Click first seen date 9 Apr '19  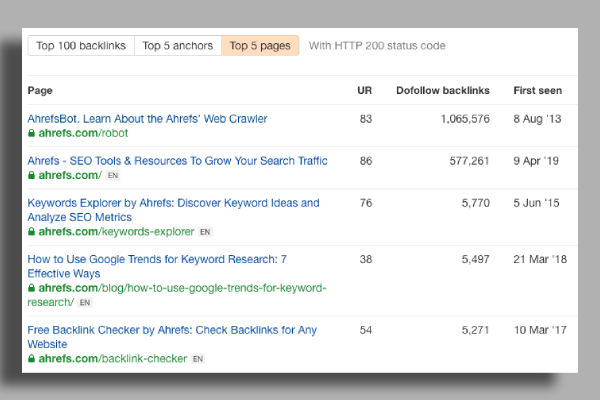click(x=536, y=161)
